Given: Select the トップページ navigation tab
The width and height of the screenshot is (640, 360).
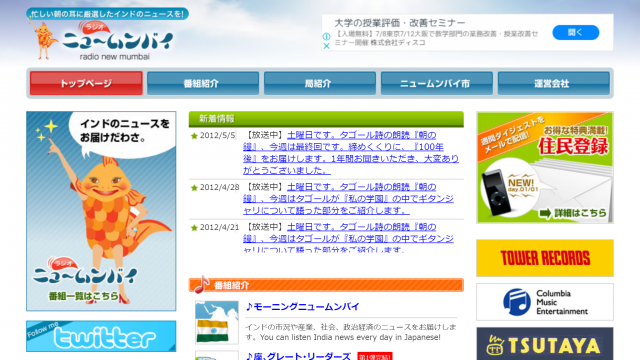Looking at the screenshot, I should (86, 83).
